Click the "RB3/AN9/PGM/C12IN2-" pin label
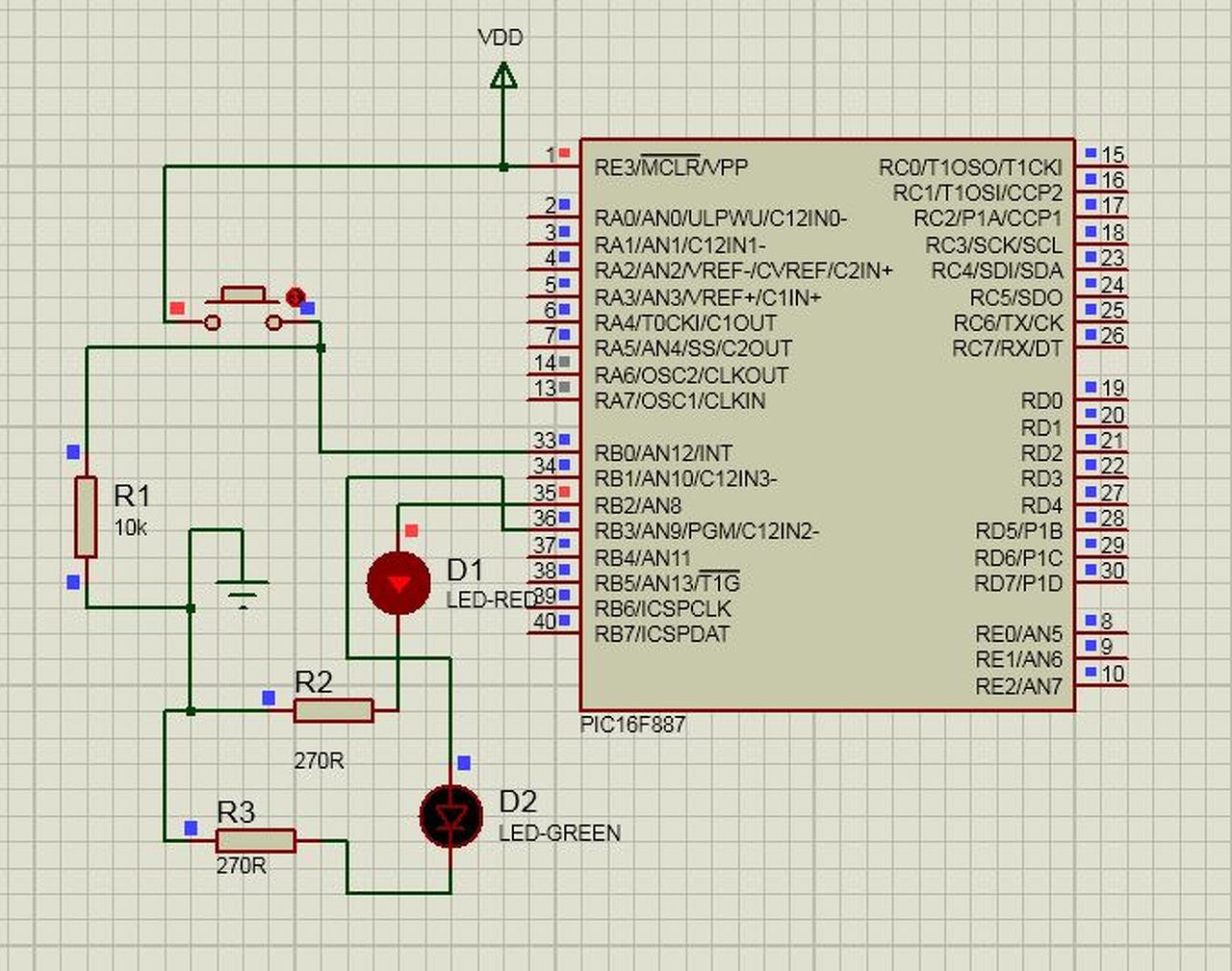This screenshot has height=971, width=1232. point(706,530)
